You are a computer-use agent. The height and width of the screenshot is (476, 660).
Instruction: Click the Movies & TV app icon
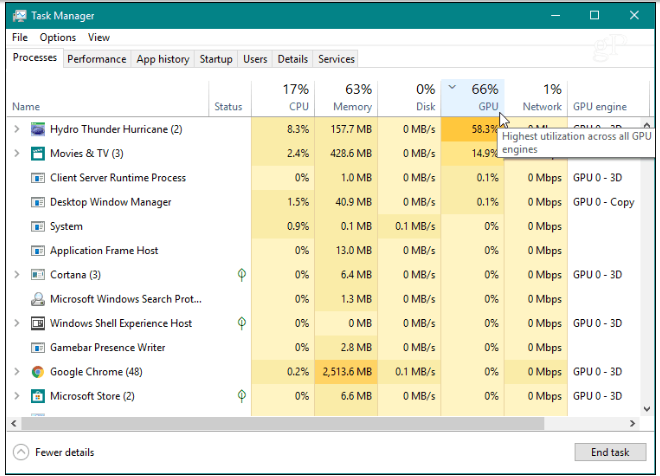pyautogui.click(x=38, y=154)
